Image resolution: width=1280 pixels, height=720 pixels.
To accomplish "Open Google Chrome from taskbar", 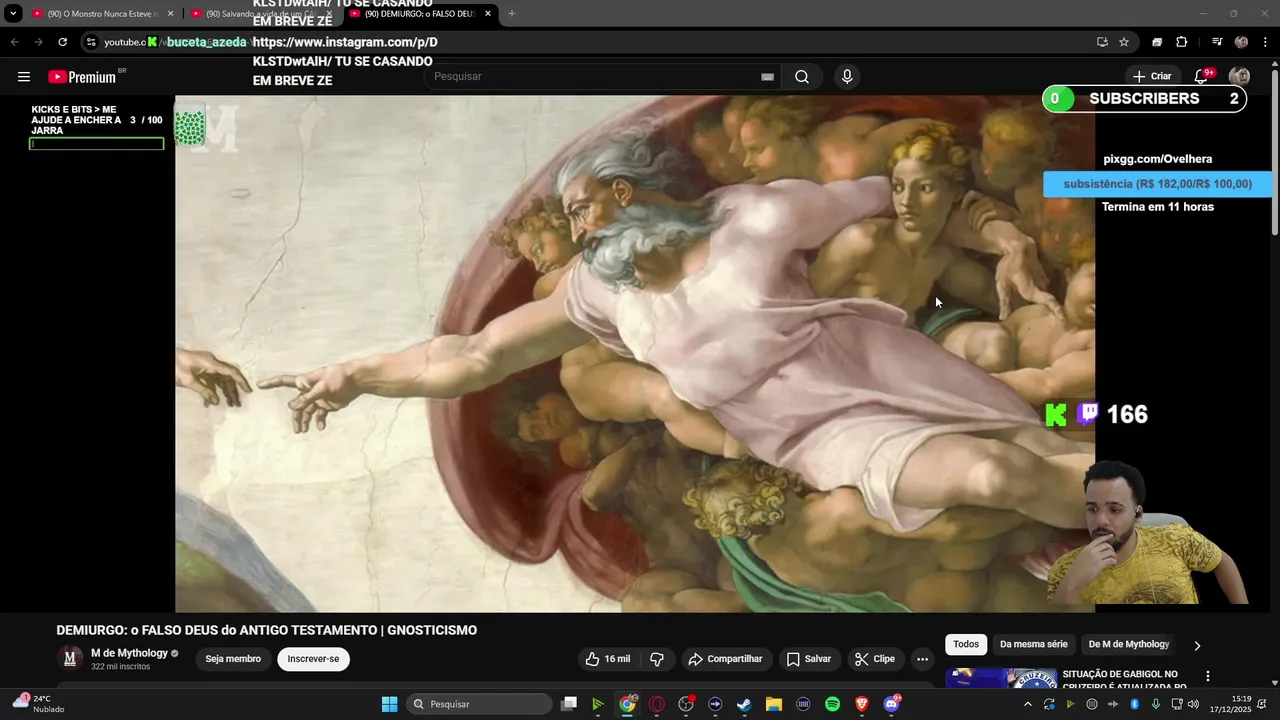I will coord(627,704).
